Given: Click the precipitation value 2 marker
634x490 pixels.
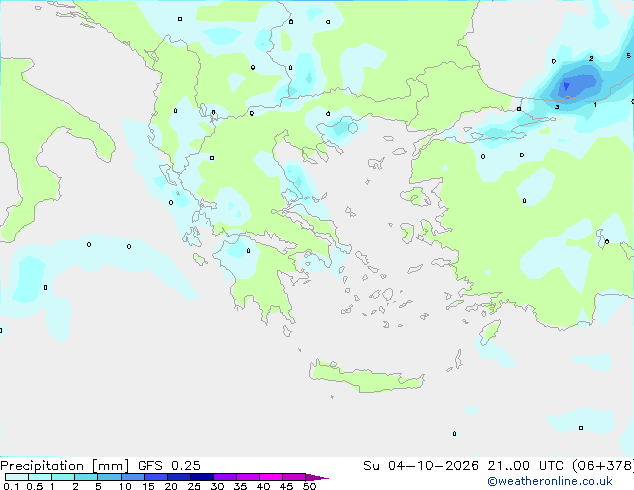Looking at the screenshot, I should pos(591,59).
